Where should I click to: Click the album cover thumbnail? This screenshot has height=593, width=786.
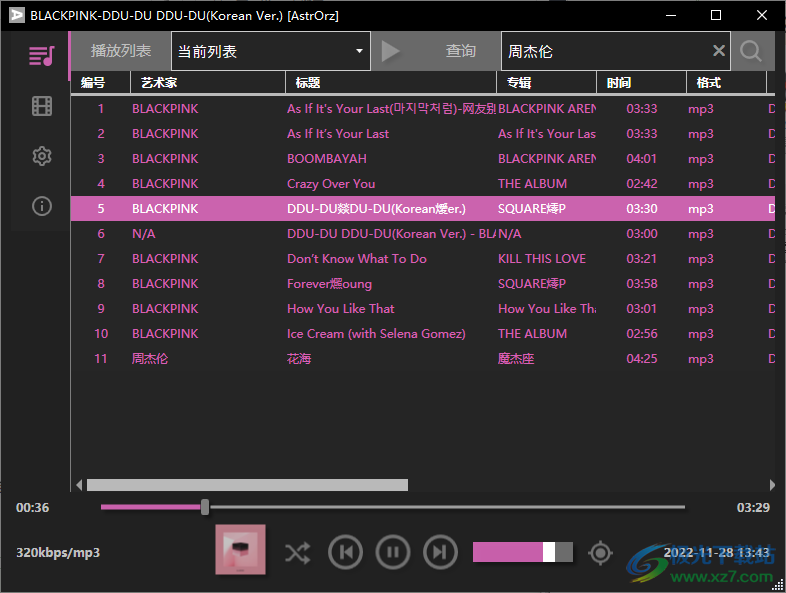[x=241, y=549]
